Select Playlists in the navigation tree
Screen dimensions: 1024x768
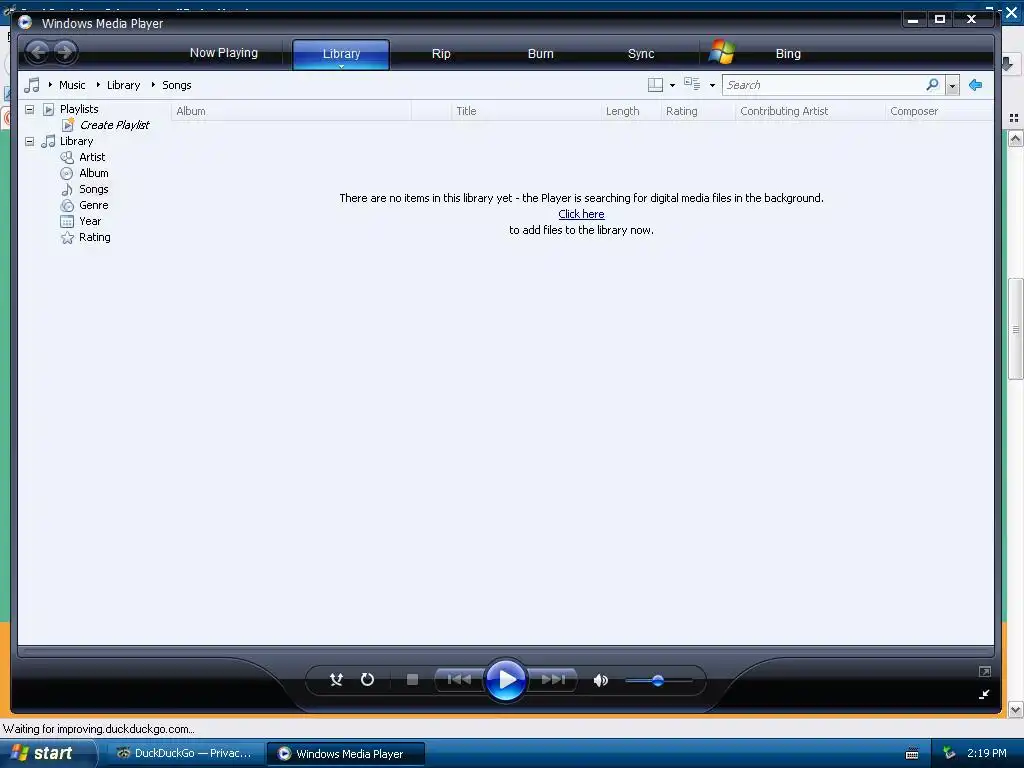click(x=79, y=109)
